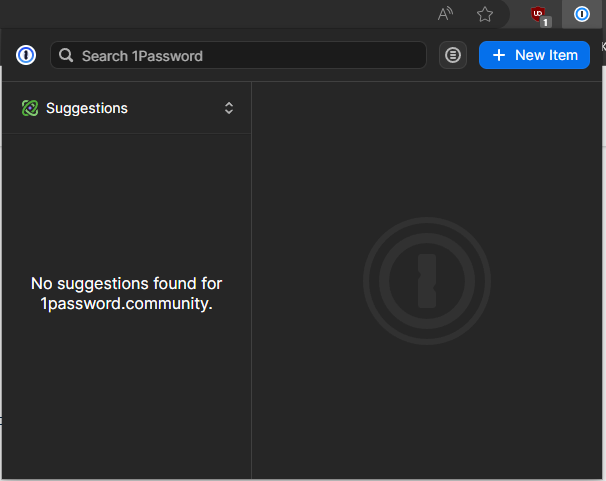Create a New Item
Screen dimensions: 606x481
[534, 55]
